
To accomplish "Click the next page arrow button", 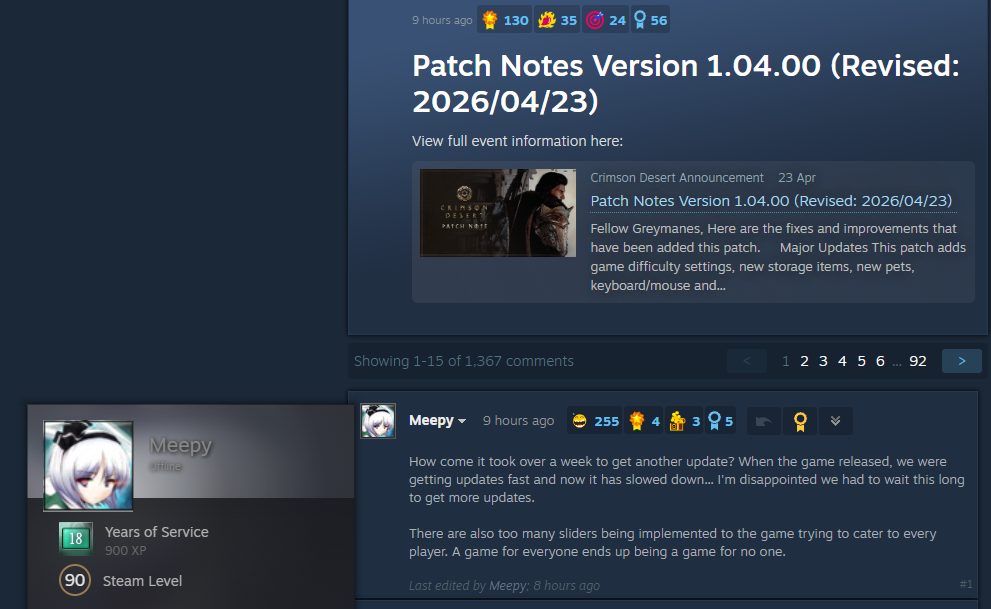I will [x=961, y=361].
